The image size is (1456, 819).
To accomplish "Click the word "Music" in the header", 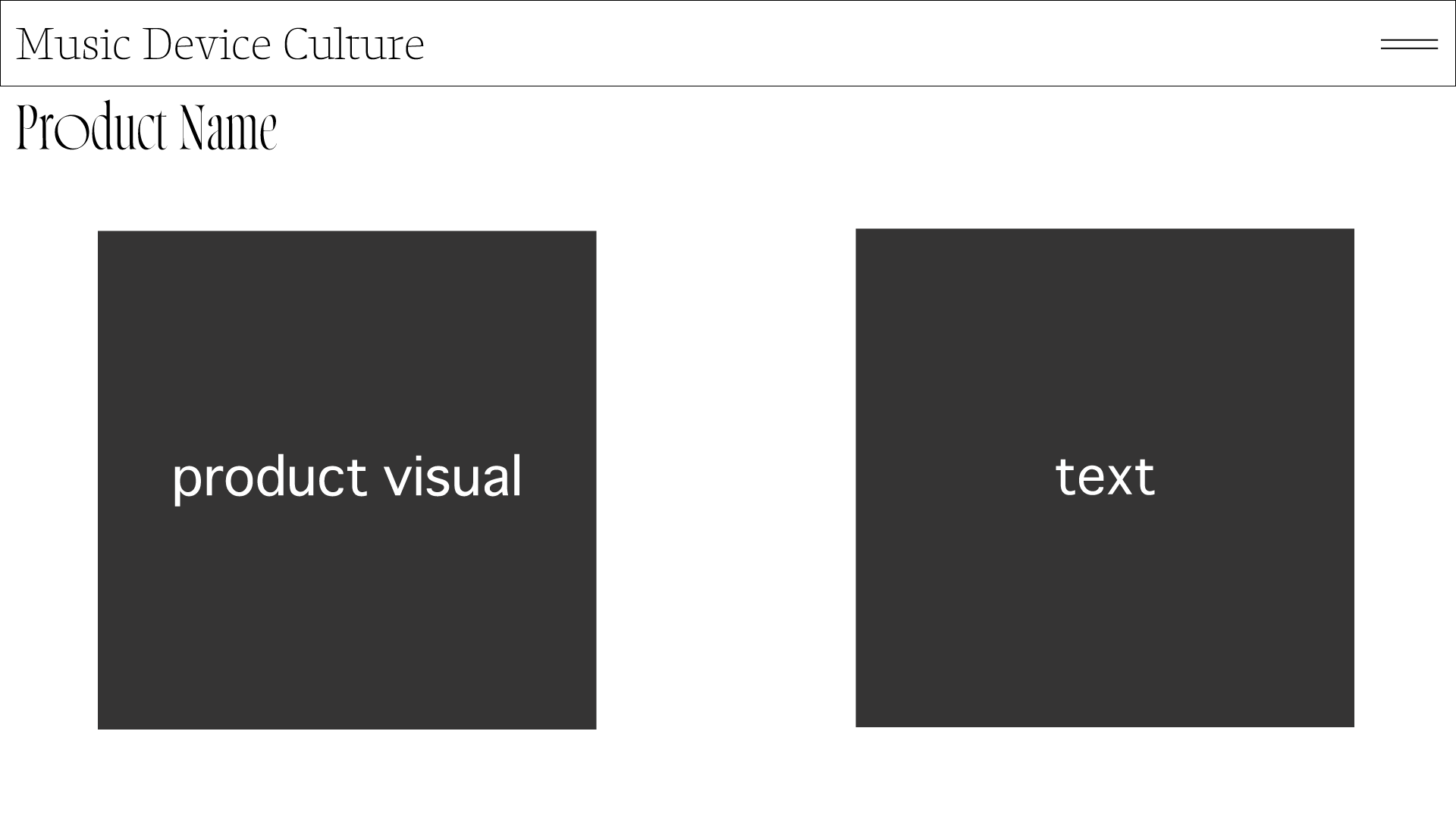I will click(x=74, y=44).
